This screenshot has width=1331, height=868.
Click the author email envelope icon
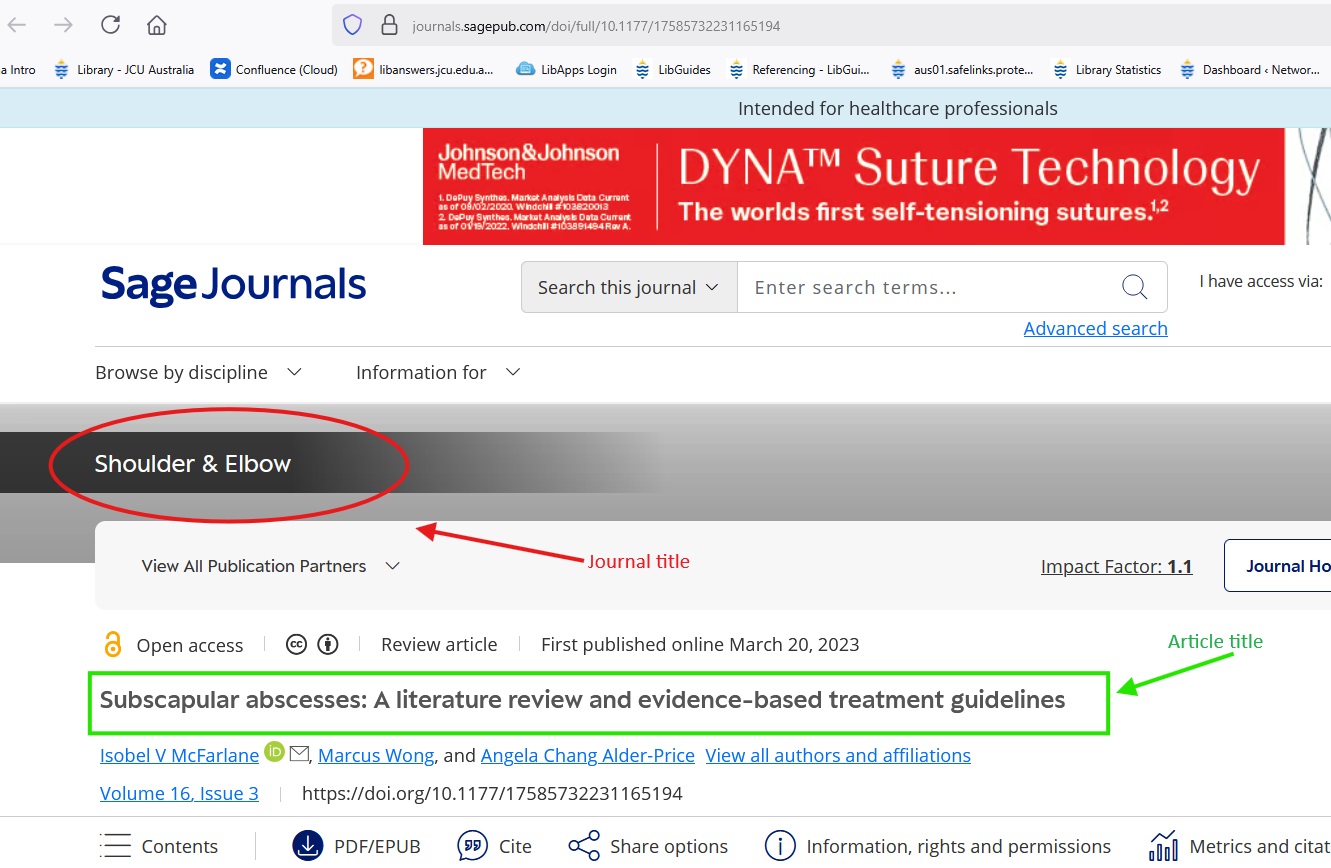(299, 754)
